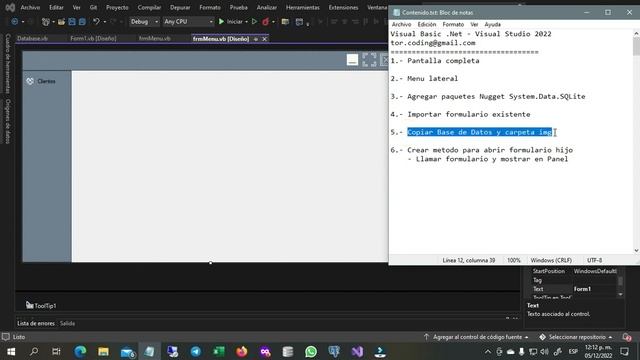Open Notepad's Ayuda menu
Viewport: 640px width, 360px height.
pyautogui.click(x=492, y=24)
